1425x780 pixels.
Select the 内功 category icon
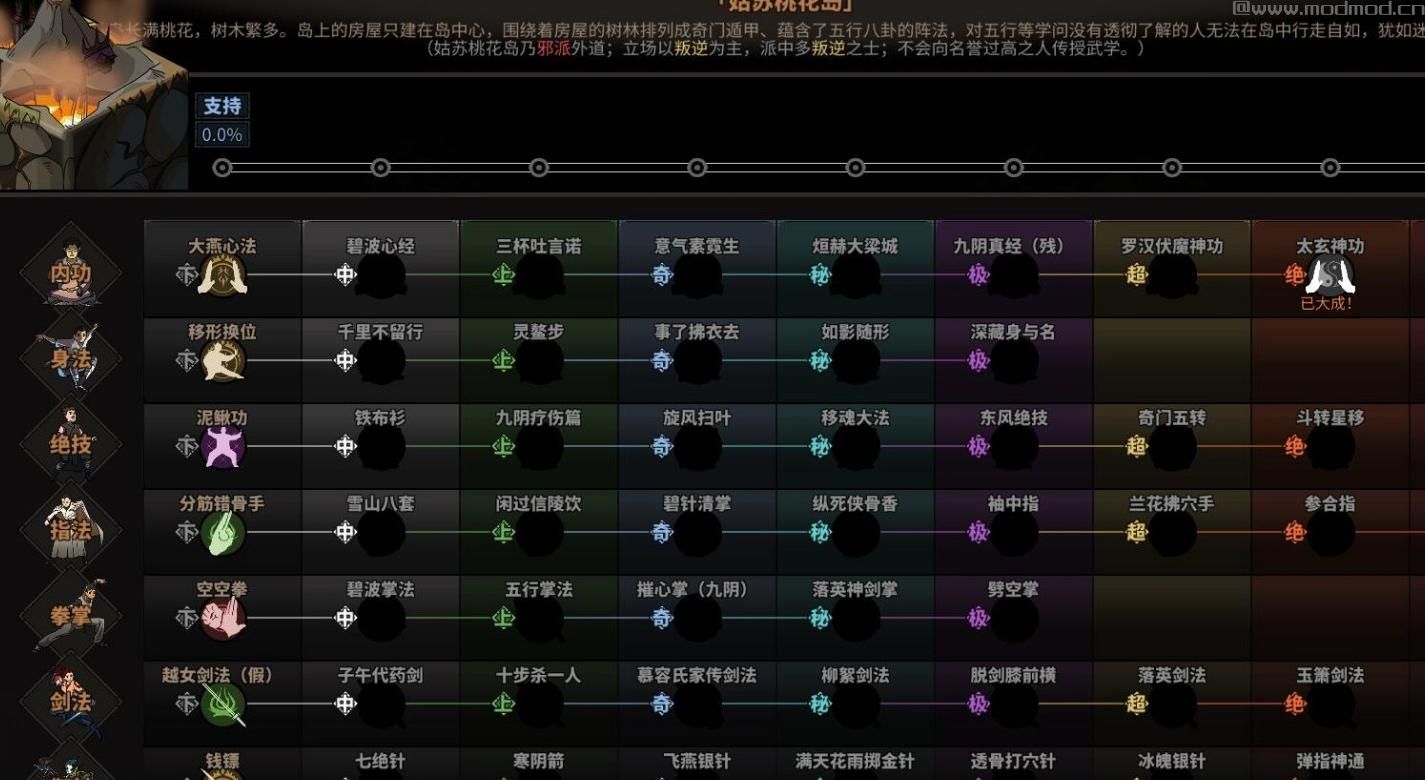coord(71,271)
